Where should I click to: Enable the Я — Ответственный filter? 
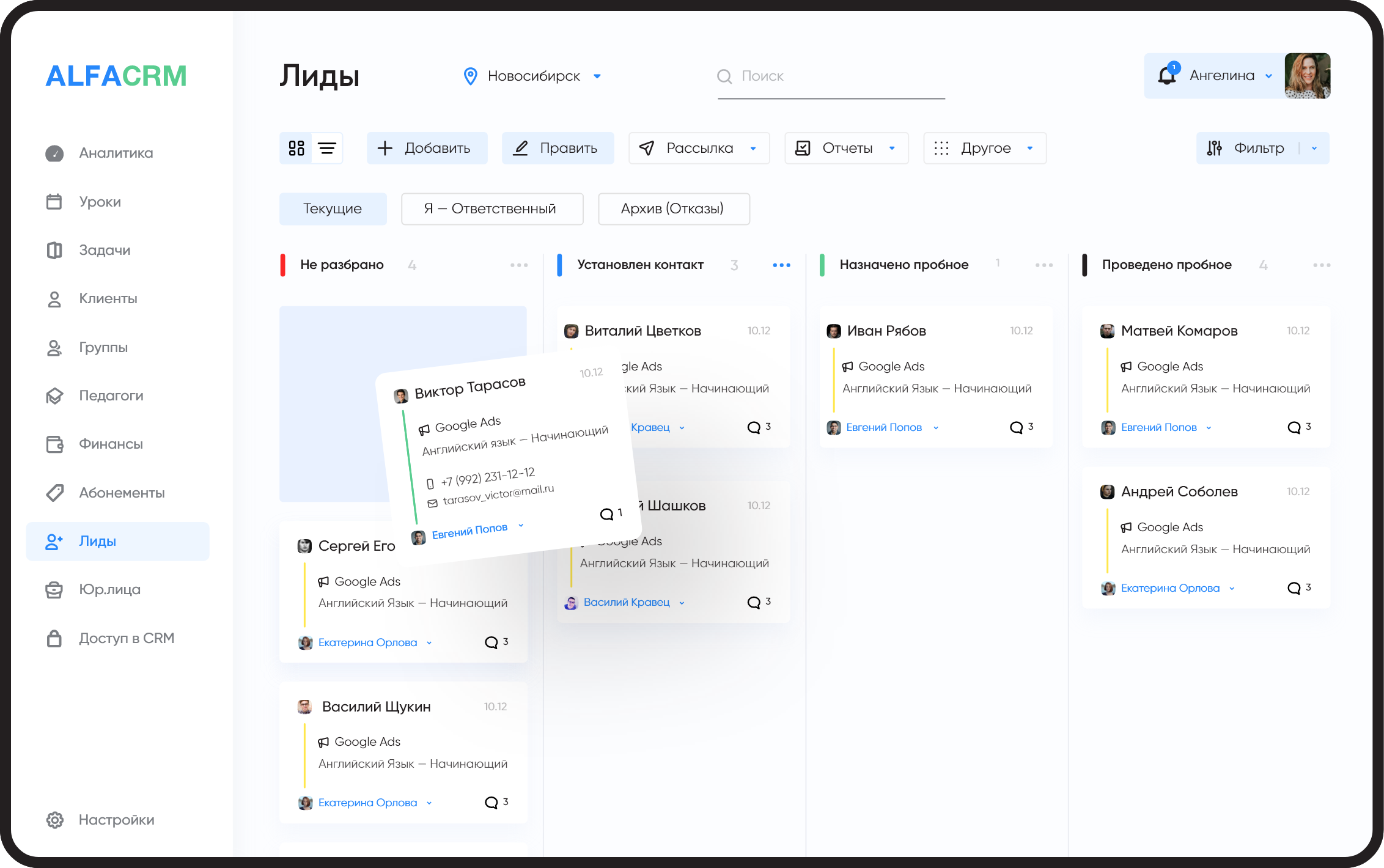tap(491, 208)
